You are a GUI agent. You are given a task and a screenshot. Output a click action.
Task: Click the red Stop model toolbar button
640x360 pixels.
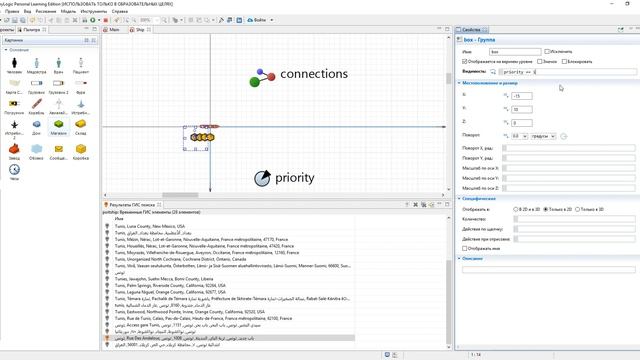[x=106, y=20]
